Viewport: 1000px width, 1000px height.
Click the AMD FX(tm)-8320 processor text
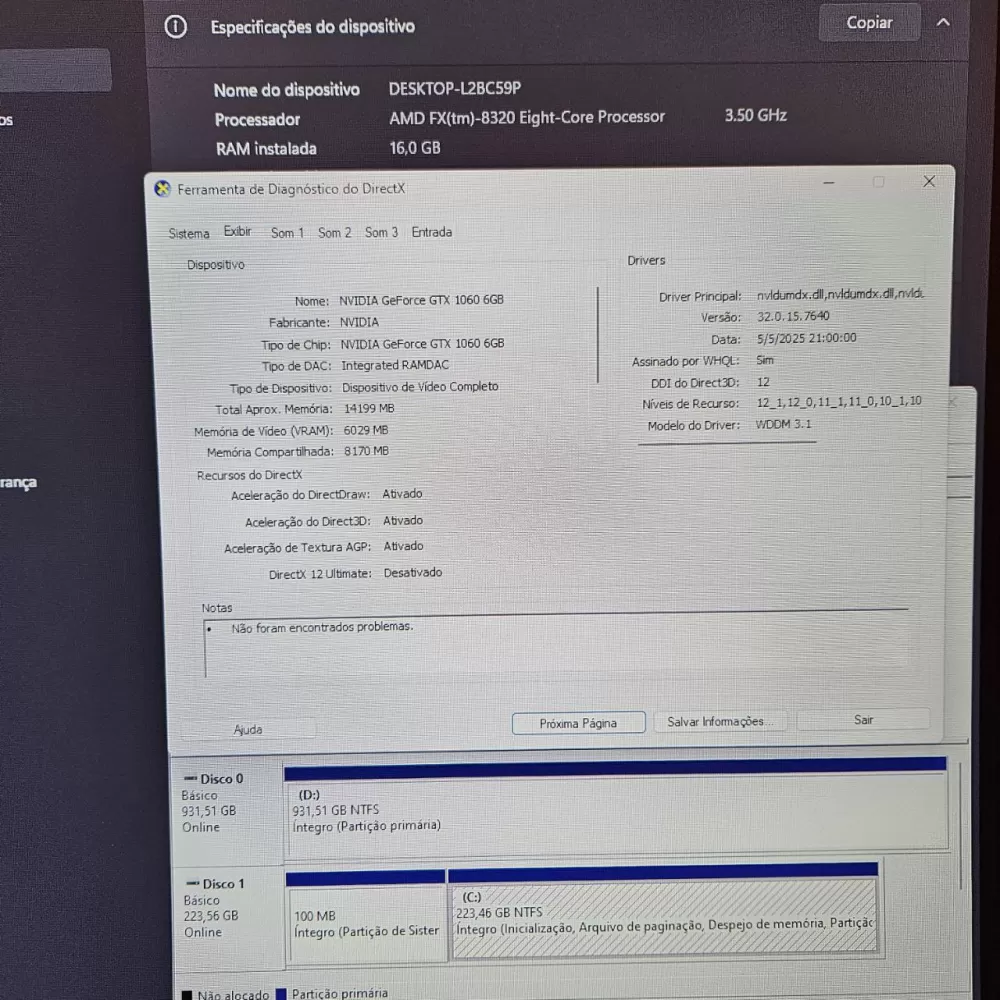click(527, 117)
